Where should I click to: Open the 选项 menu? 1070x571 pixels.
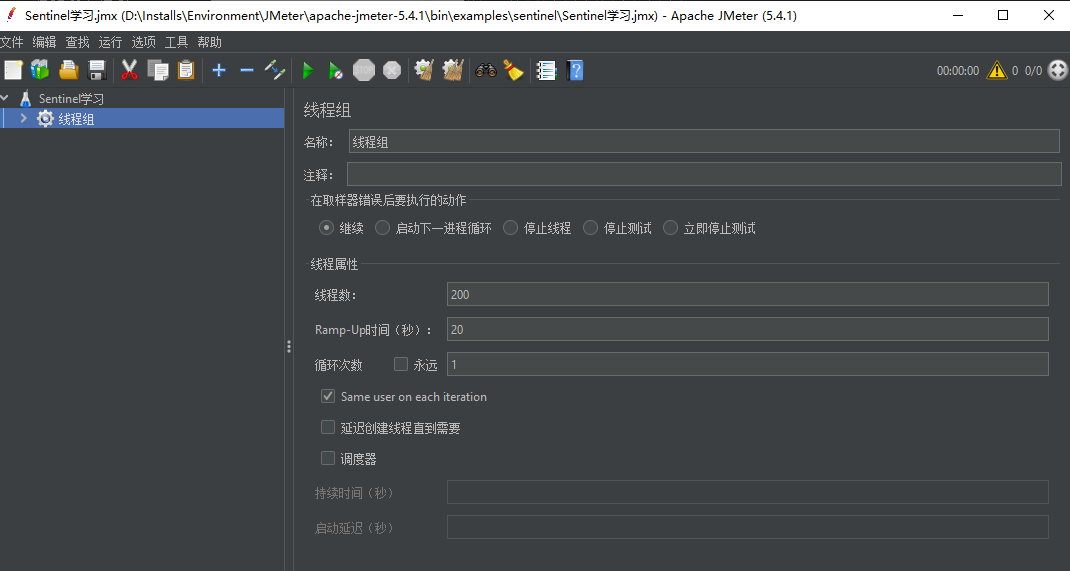[x=143, y=42]
